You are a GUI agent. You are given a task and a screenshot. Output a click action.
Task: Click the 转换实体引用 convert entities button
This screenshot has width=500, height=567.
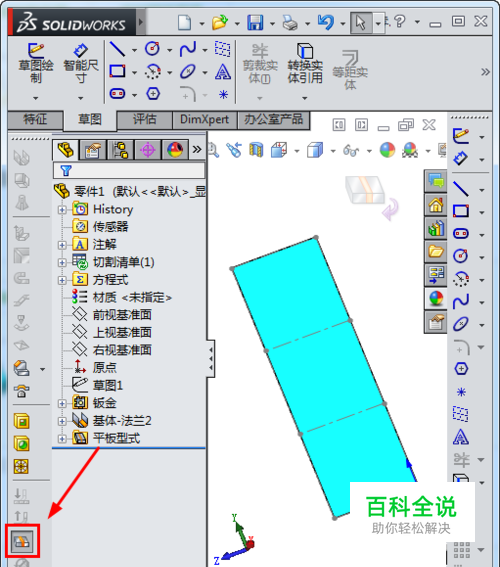coord(305,63)
